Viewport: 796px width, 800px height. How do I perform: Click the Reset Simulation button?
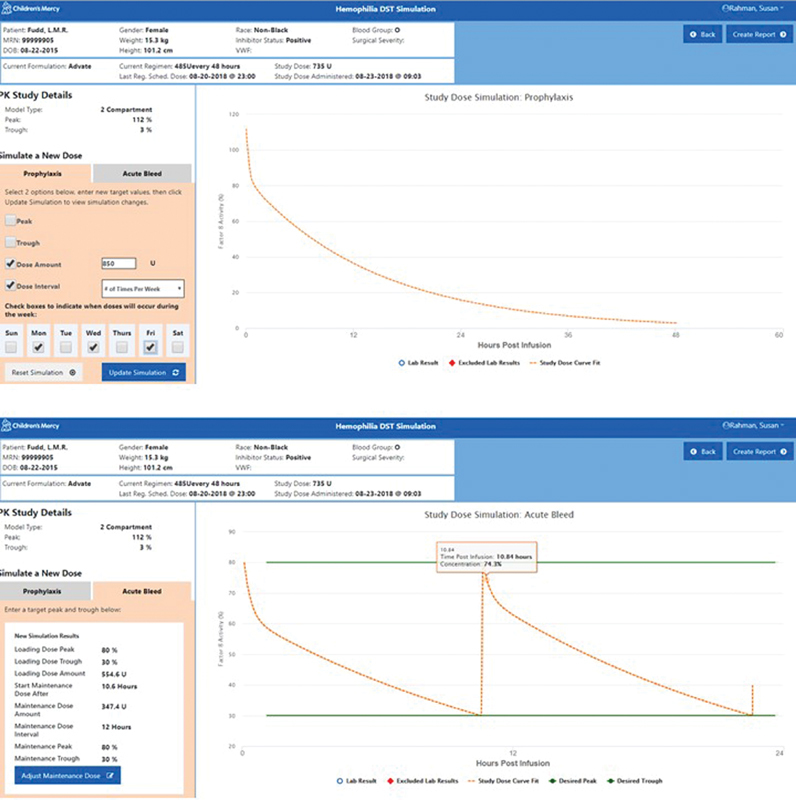(x=43, y=372)
